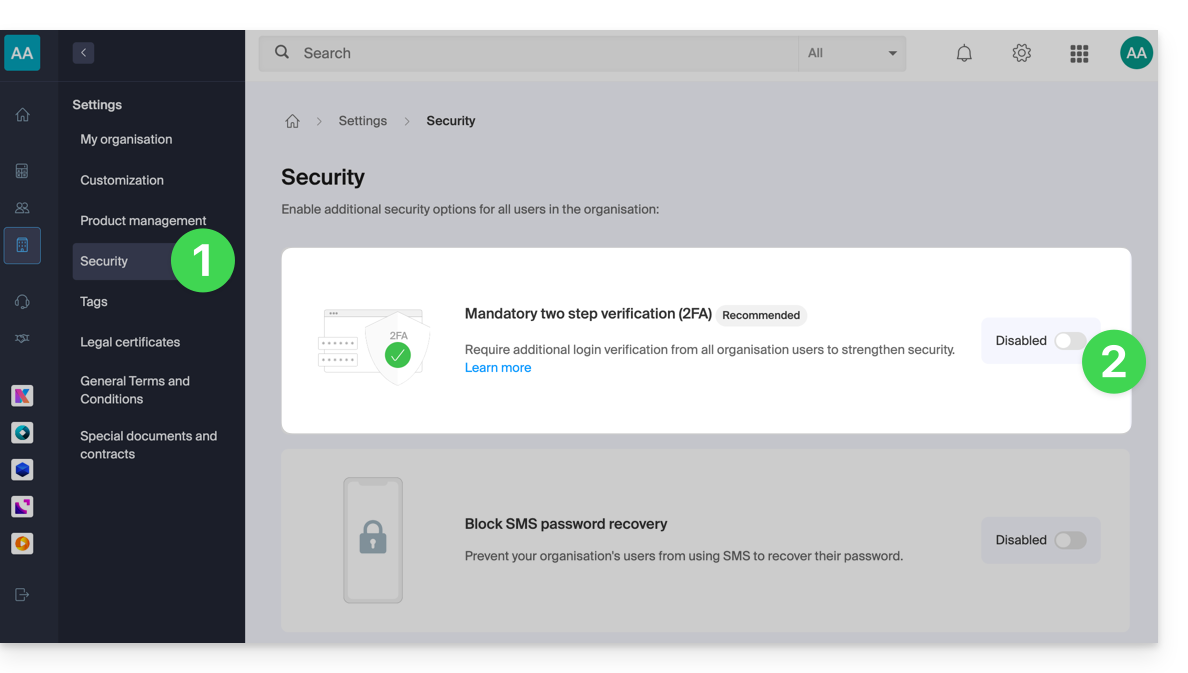Click the home icon in left rail
The width and height of the screenshot is (1188, 673).
tap(22, 115)
